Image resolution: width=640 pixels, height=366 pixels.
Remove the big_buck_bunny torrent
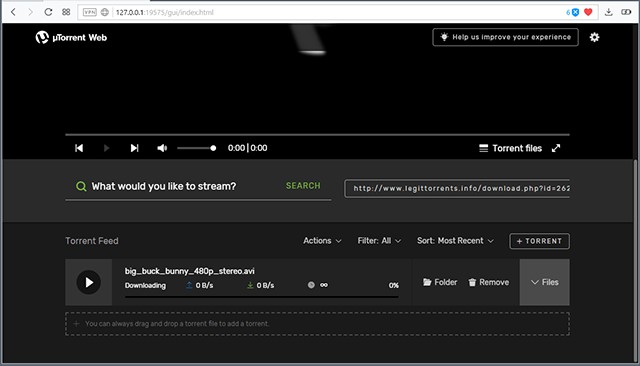click(x=489, y=282)
